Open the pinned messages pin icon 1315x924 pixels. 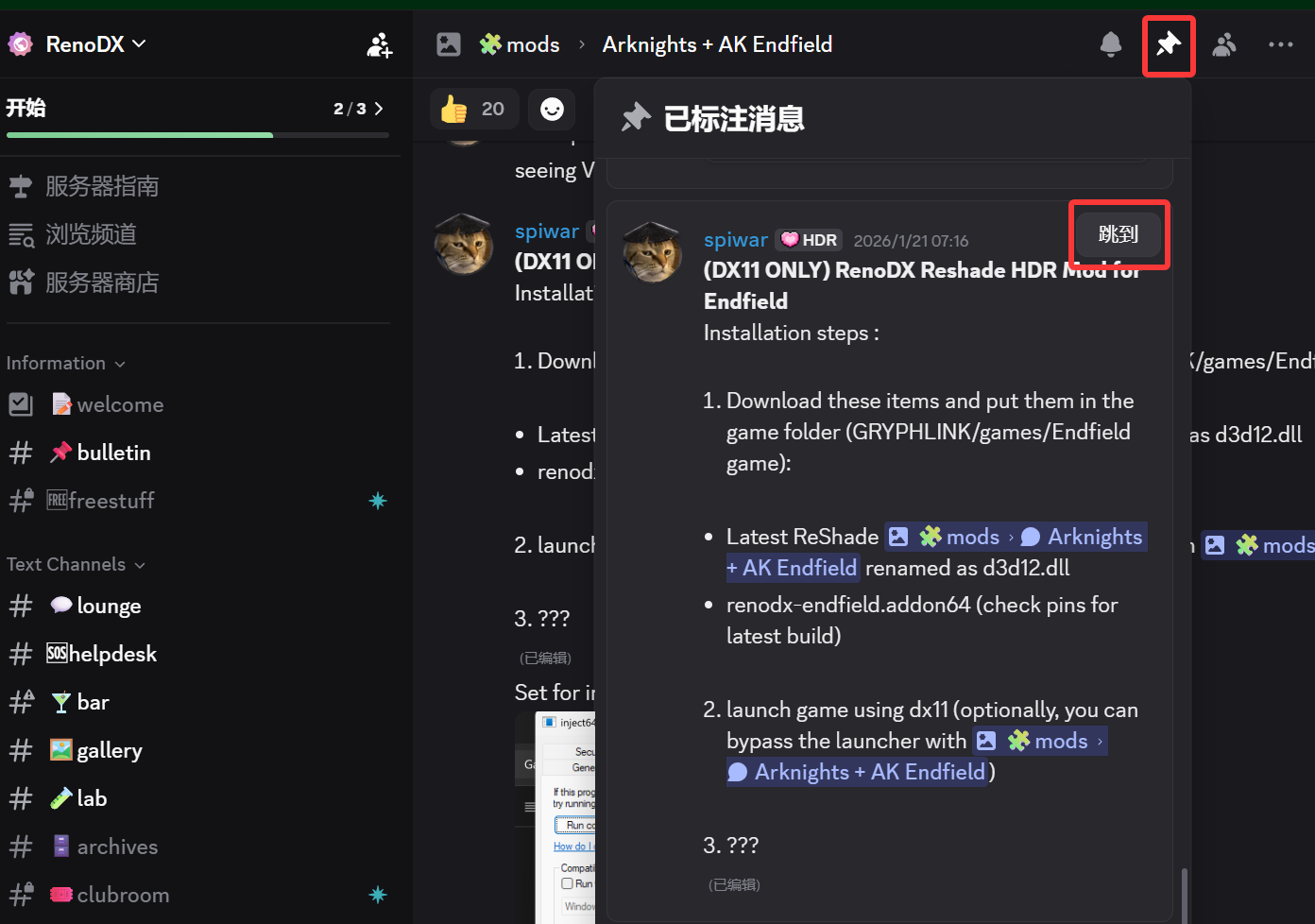pyautogui.click(x=1169, y=44)
